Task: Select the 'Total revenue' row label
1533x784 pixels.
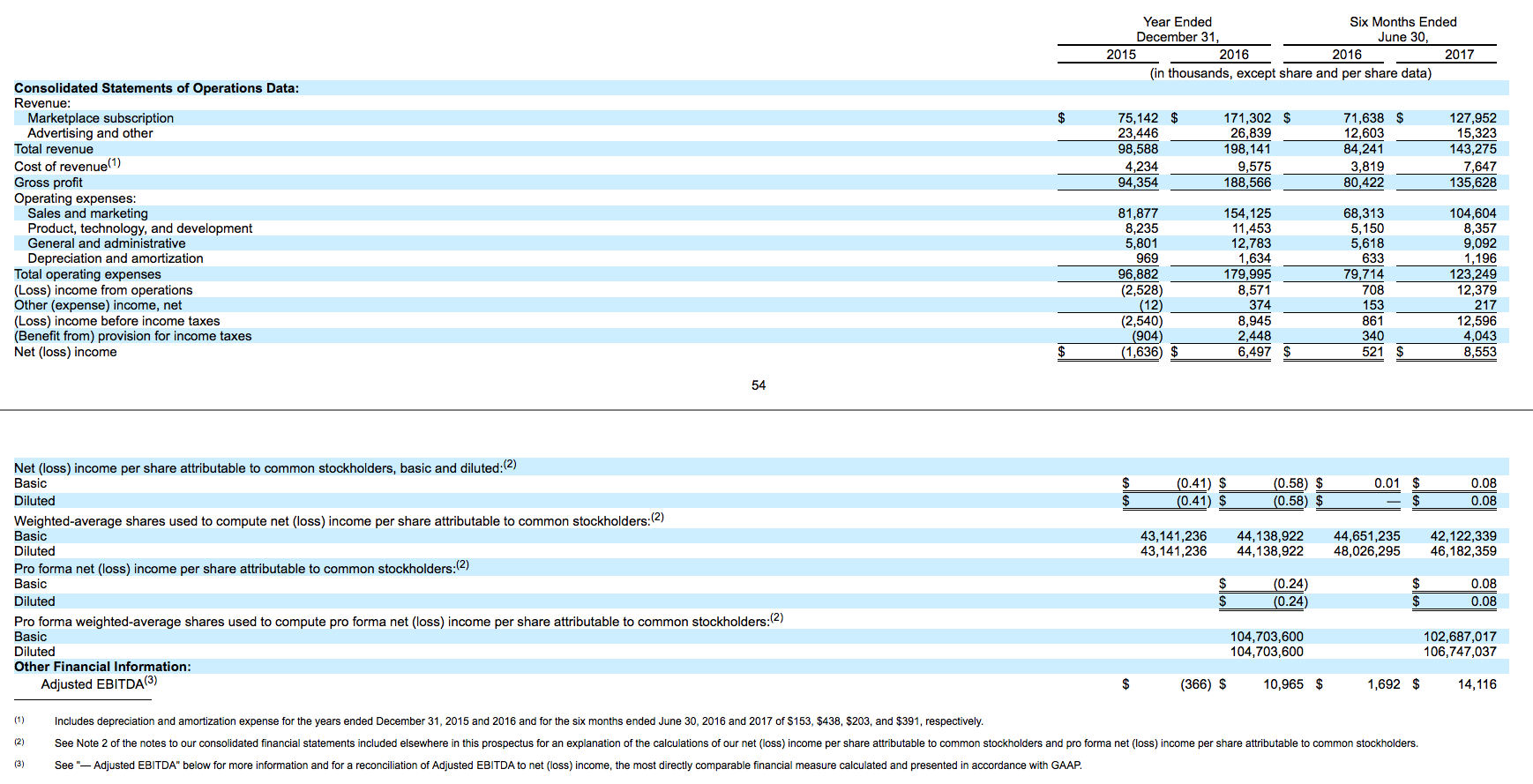Action: (x=54, y=149)
